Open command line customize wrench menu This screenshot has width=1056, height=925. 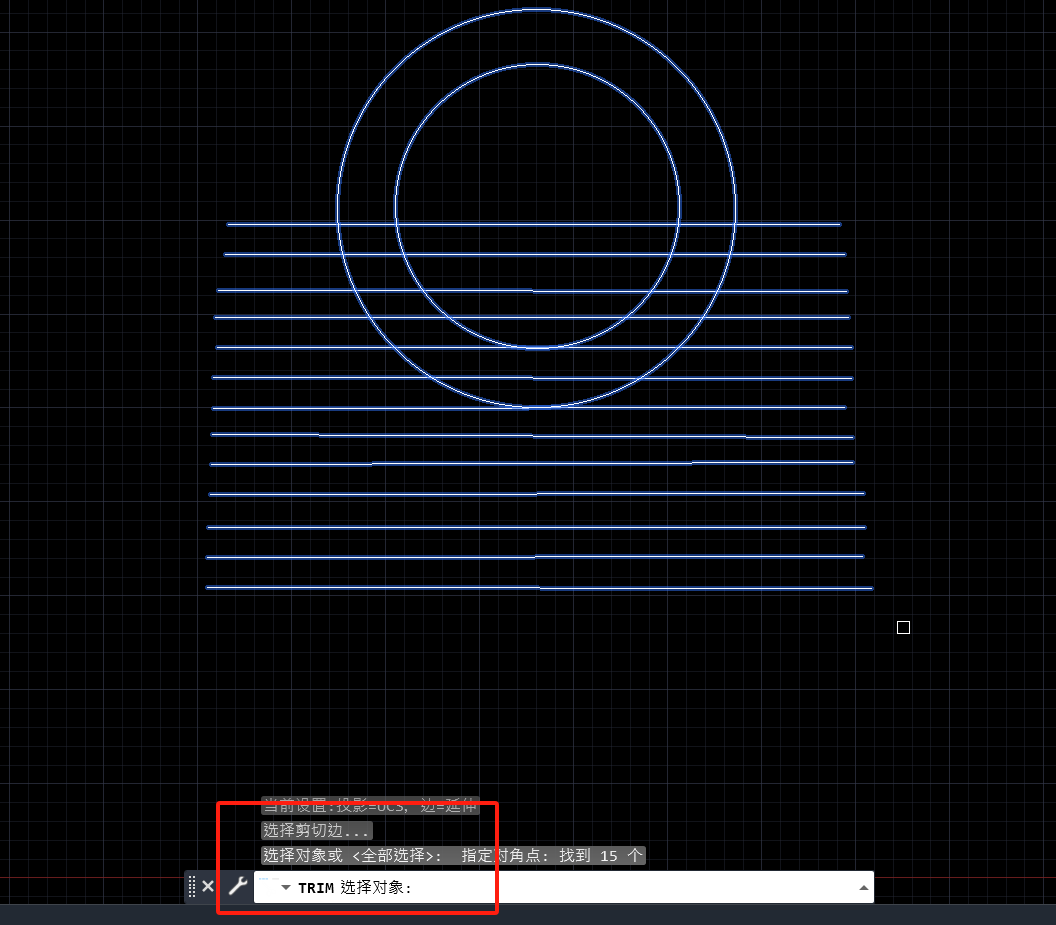238,886
